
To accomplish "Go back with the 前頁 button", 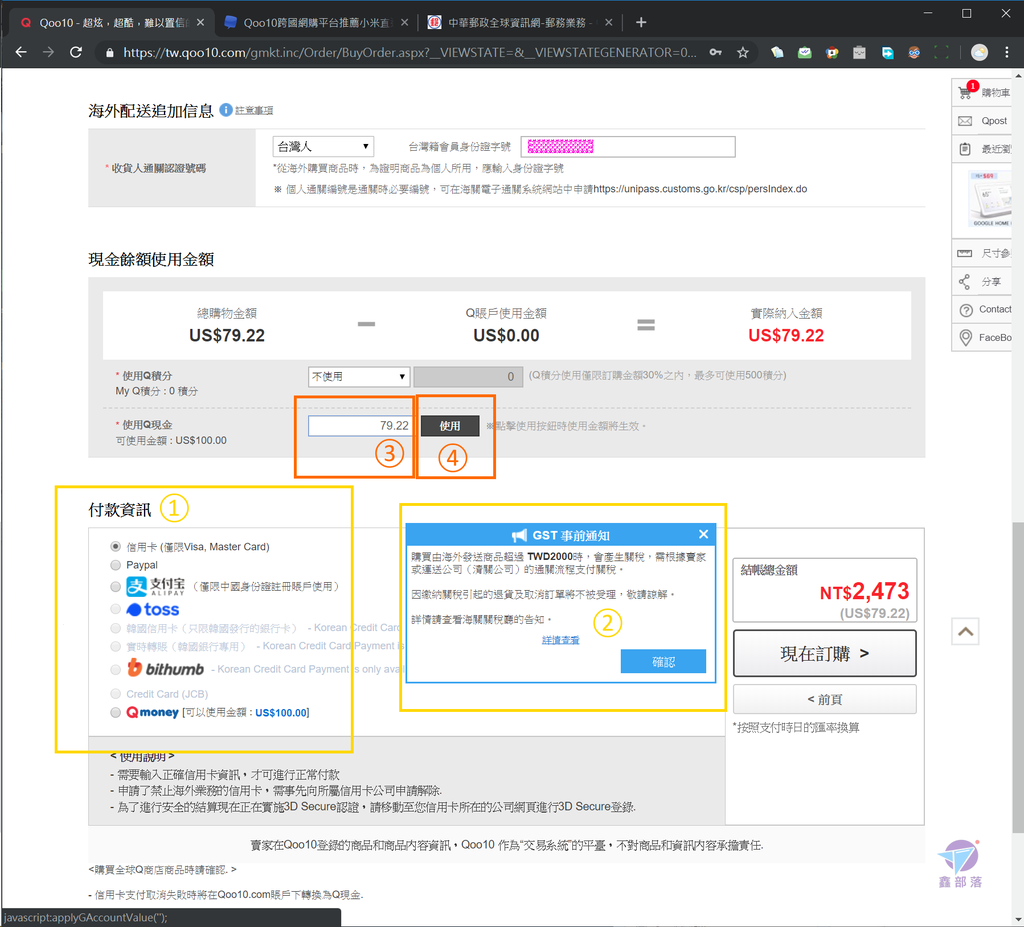I will coord(824,700).
